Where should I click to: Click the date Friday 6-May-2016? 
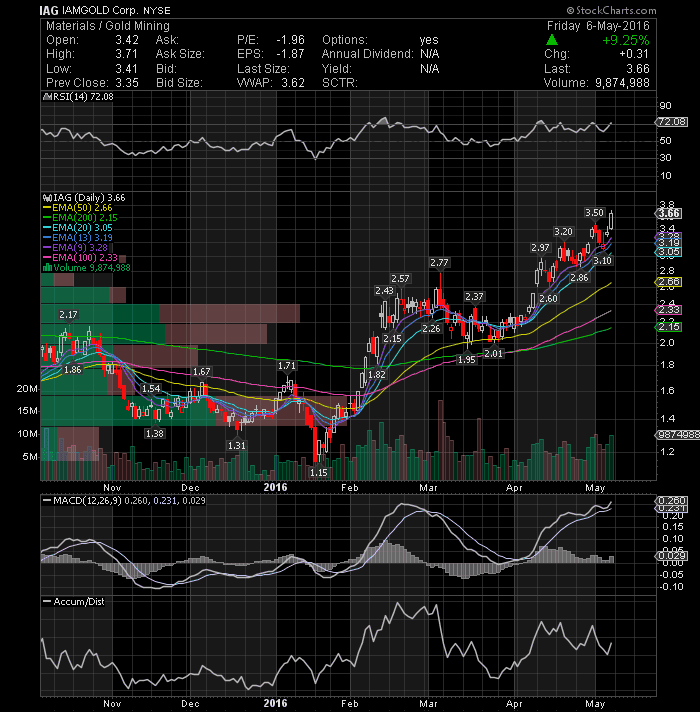point(598,26)
